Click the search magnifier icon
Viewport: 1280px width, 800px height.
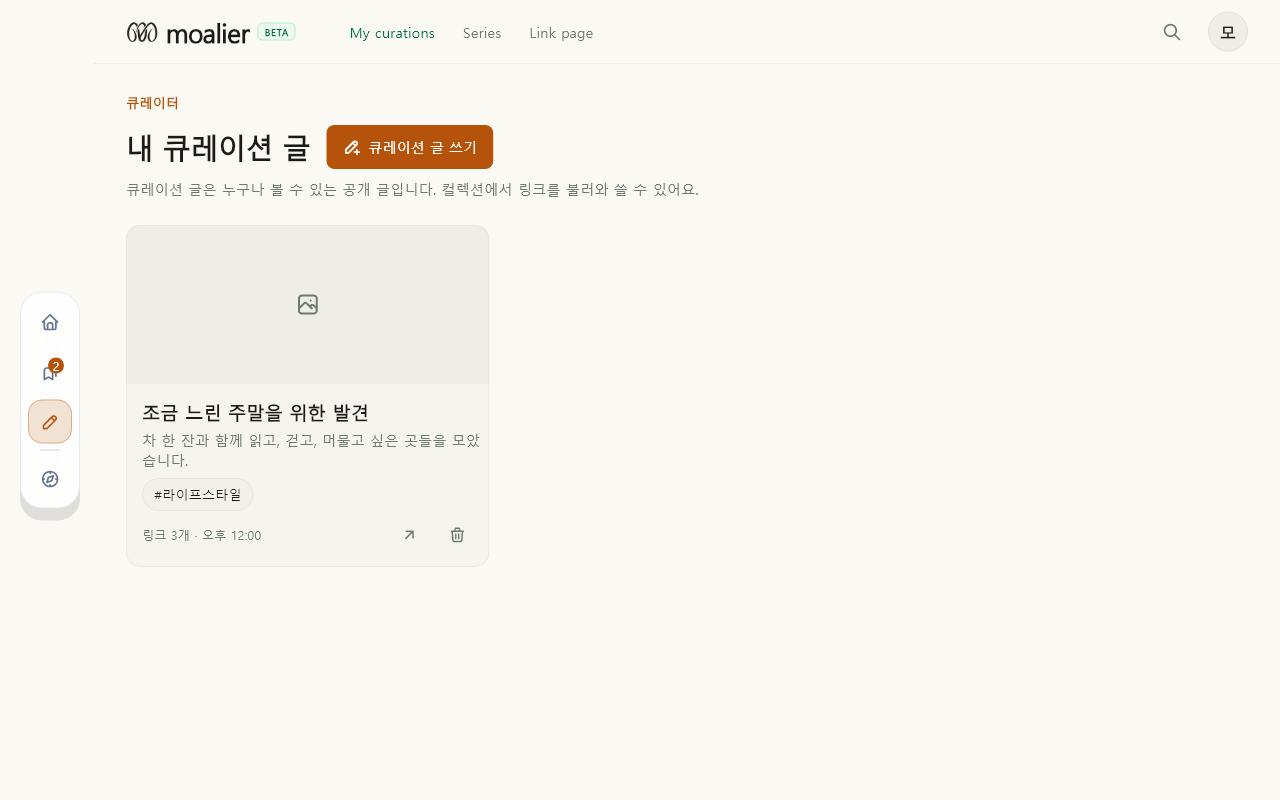[x=1172, y=32]
